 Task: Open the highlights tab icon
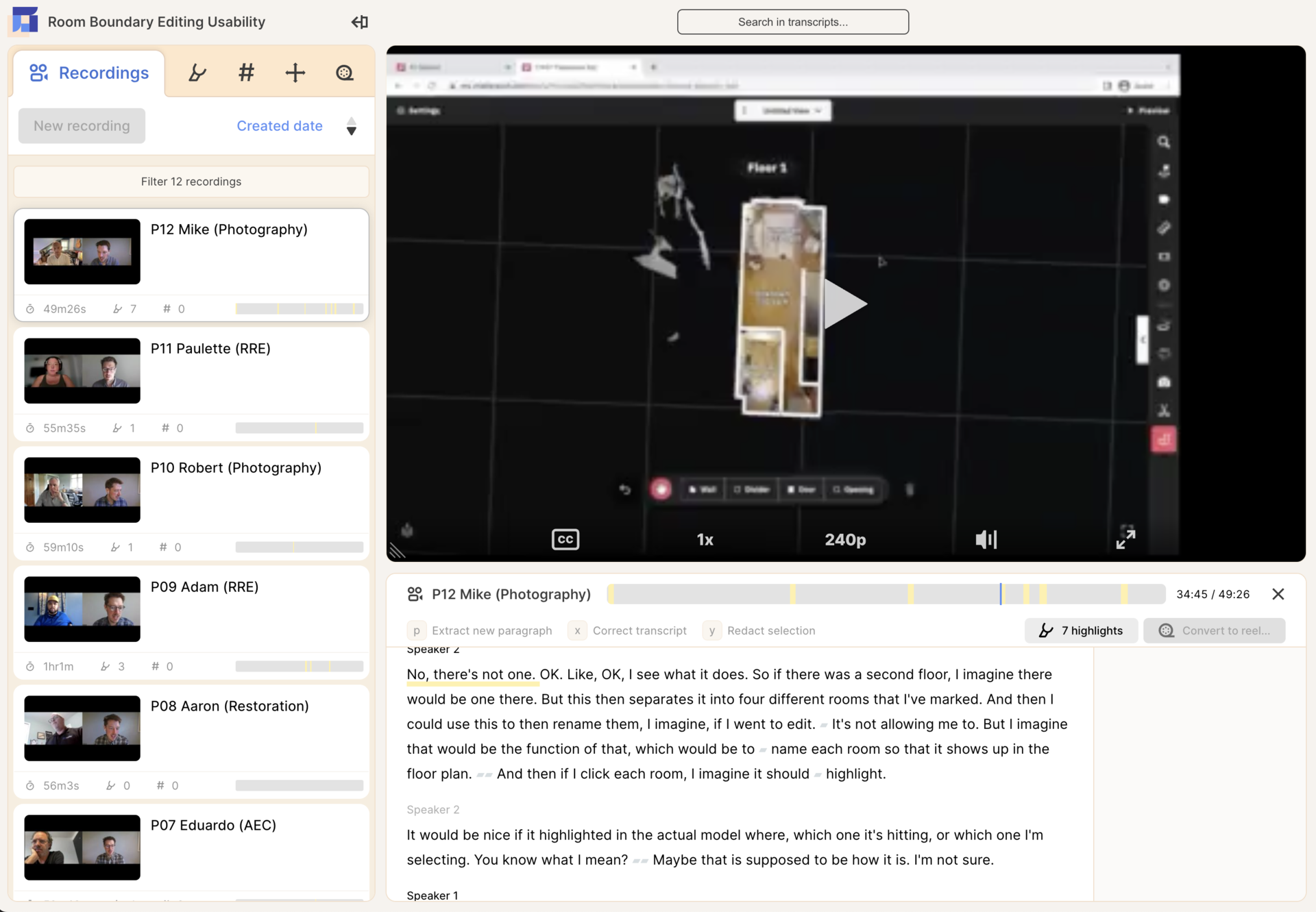pos(197,73)
